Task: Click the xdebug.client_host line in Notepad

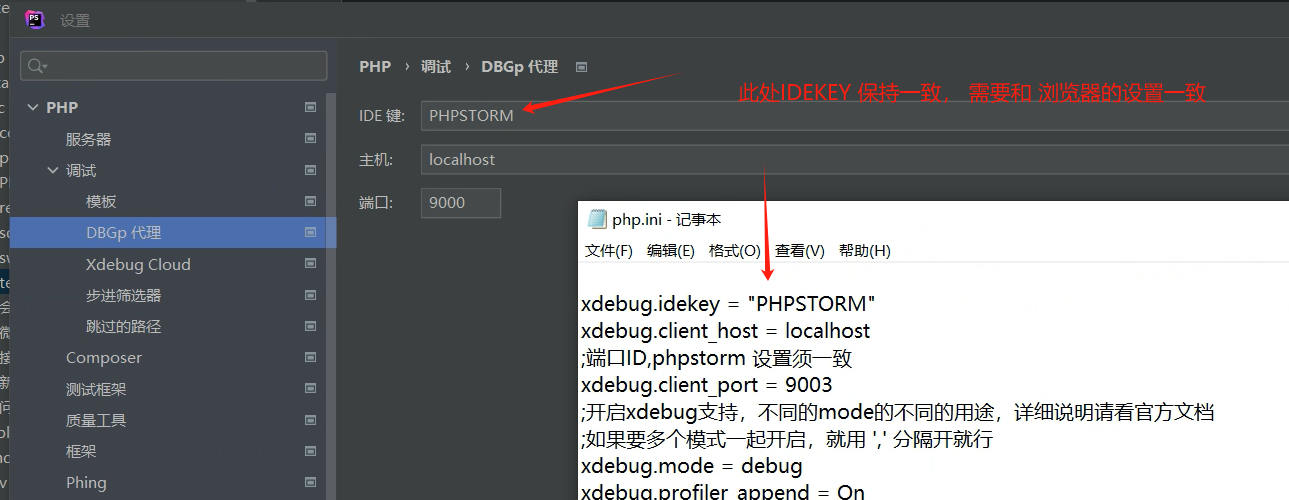Action: tap(726, 330)
